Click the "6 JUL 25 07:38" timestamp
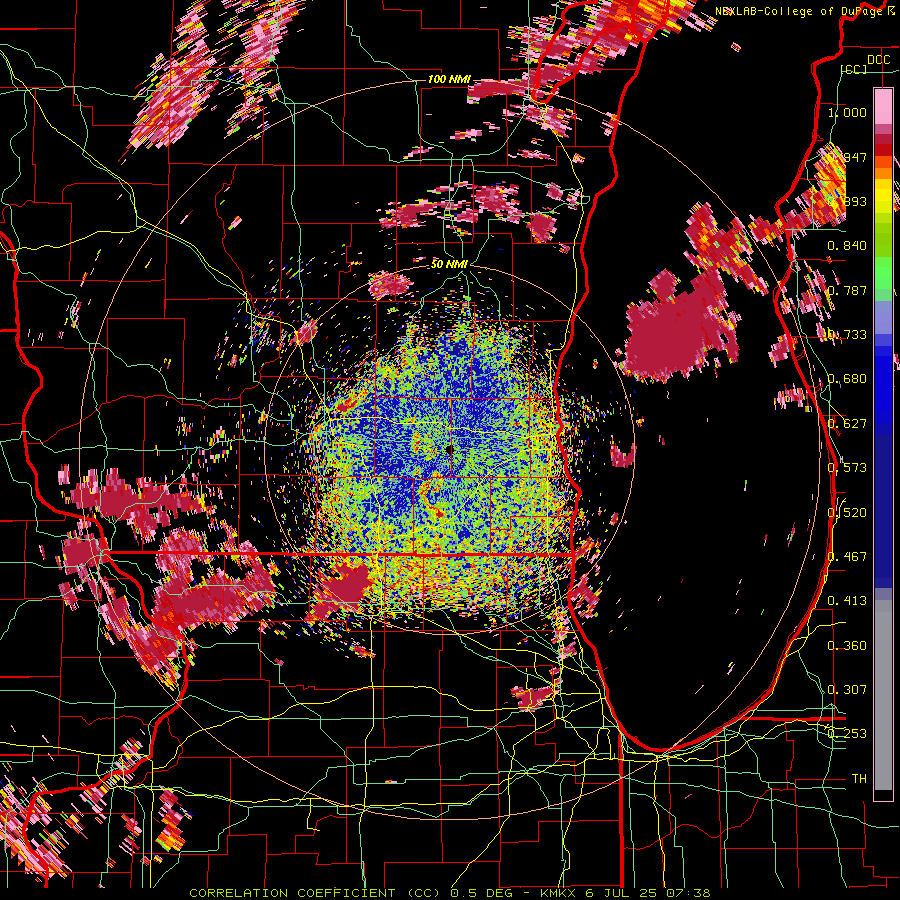The image size is (900, 900). [x=648, y=893]
